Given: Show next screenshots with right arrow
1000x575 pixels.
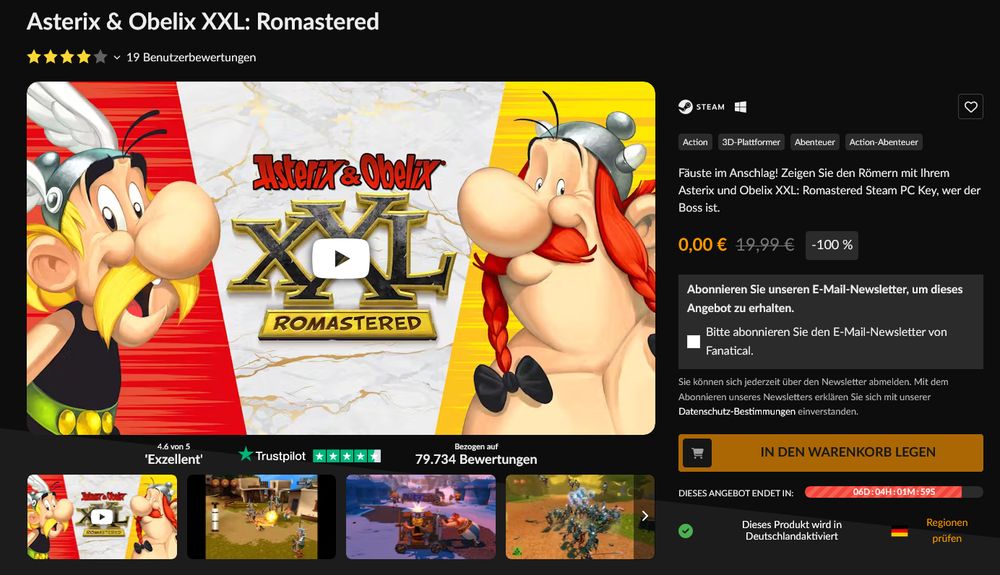Looking at the screenshot, I should pyautogui.click(x=645, y=516).
